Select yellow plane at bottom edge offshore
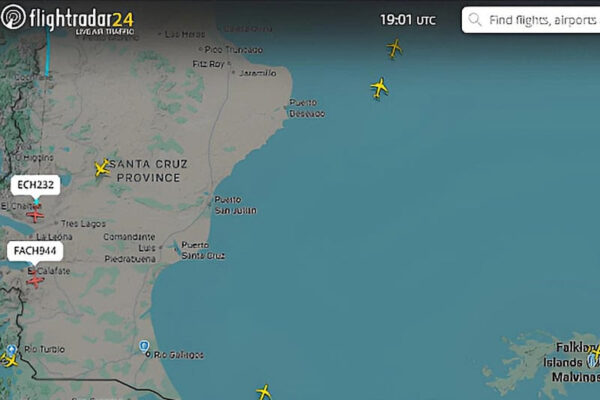600x400 pixels. tap(264, 392)
